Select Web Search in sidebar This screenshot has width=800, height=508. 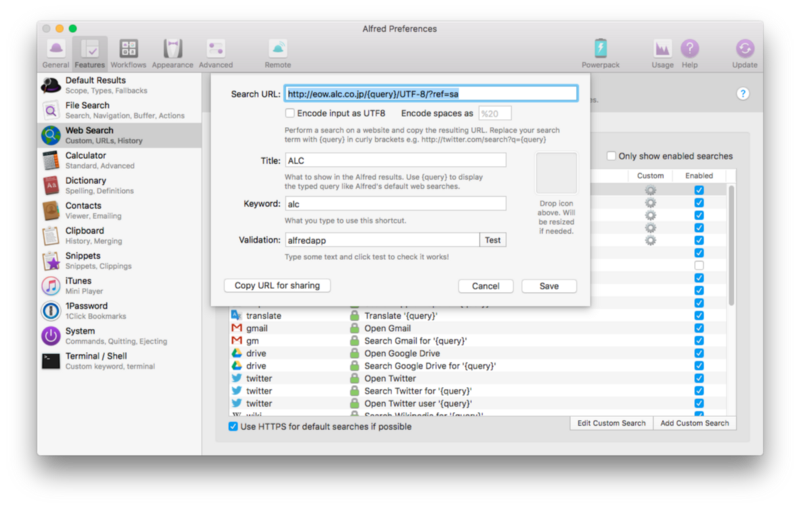coord(119,135)
